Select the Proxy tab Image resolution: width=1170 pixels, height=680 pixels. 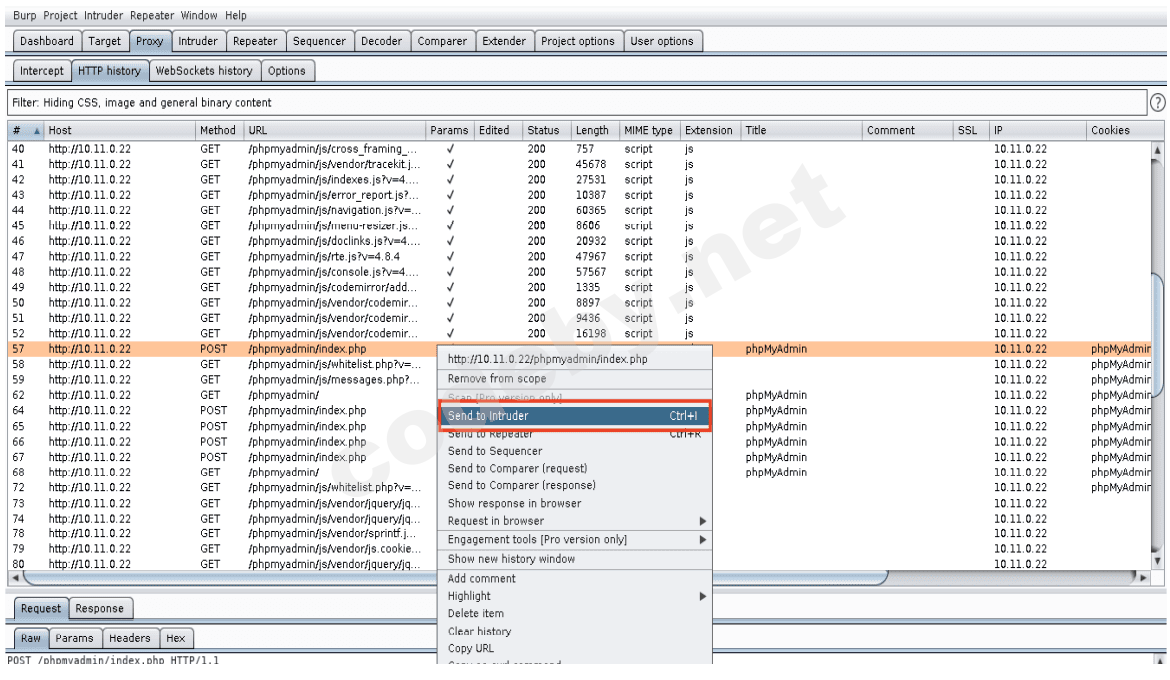tap(149, 41)
